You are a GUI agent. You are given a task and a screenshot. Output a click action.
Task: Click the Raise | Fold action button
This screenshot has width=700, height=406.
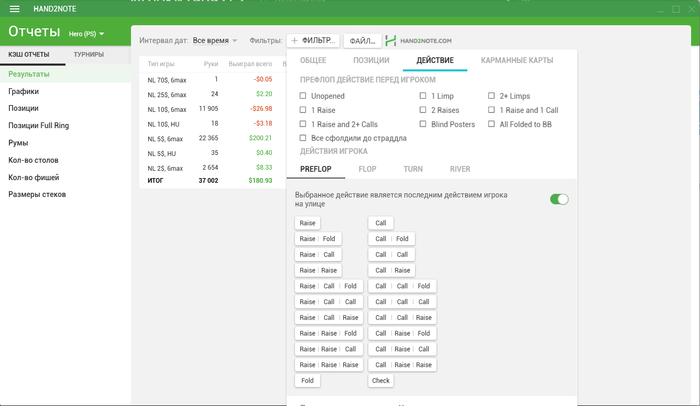pyautogui.click(x=318, y=239)
